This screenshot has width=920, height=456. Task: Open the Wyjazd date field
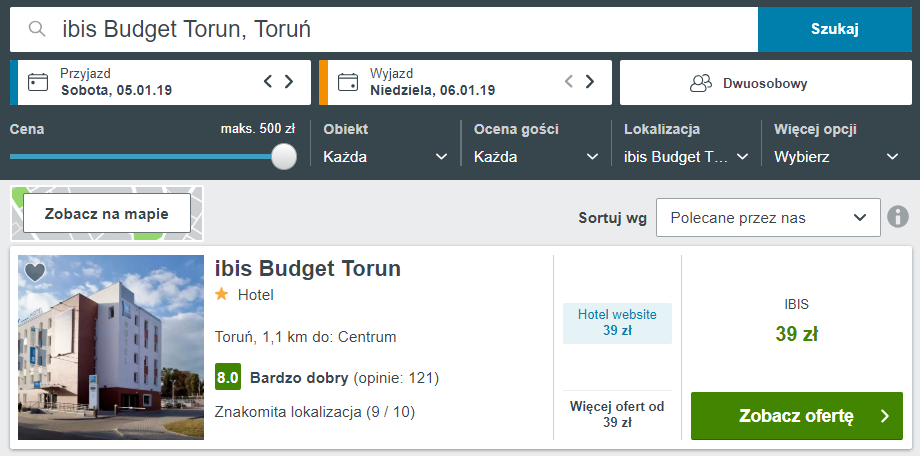click(465, 83)
